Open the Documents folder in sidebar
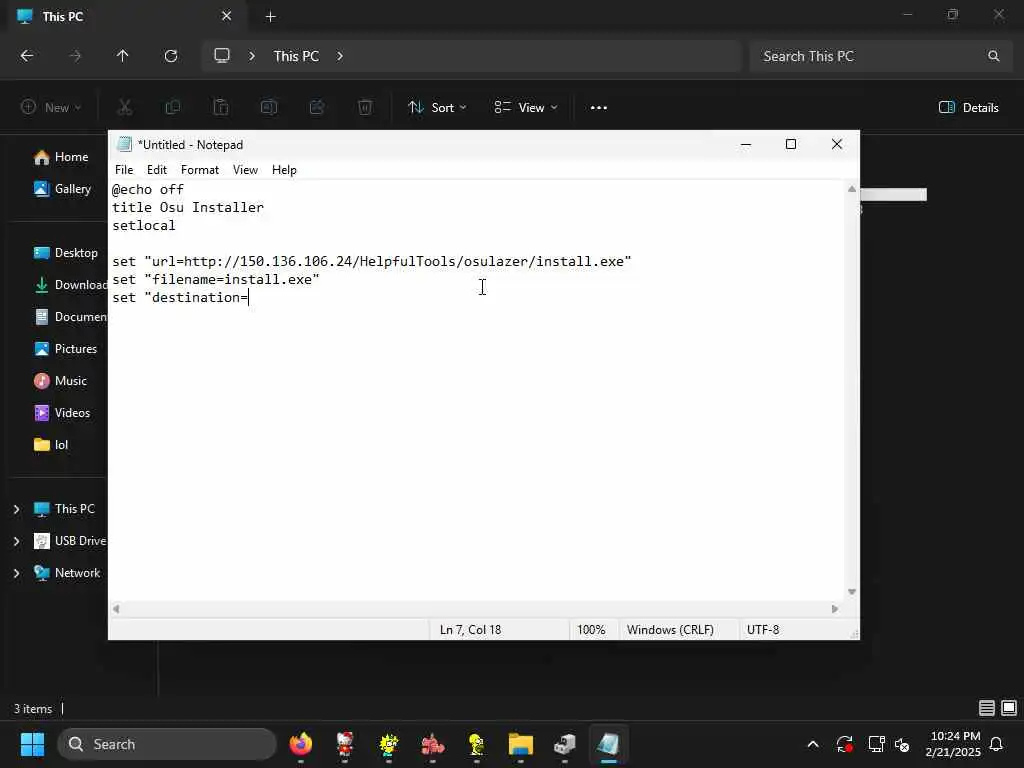The image size is (1024, 768). 71,317
